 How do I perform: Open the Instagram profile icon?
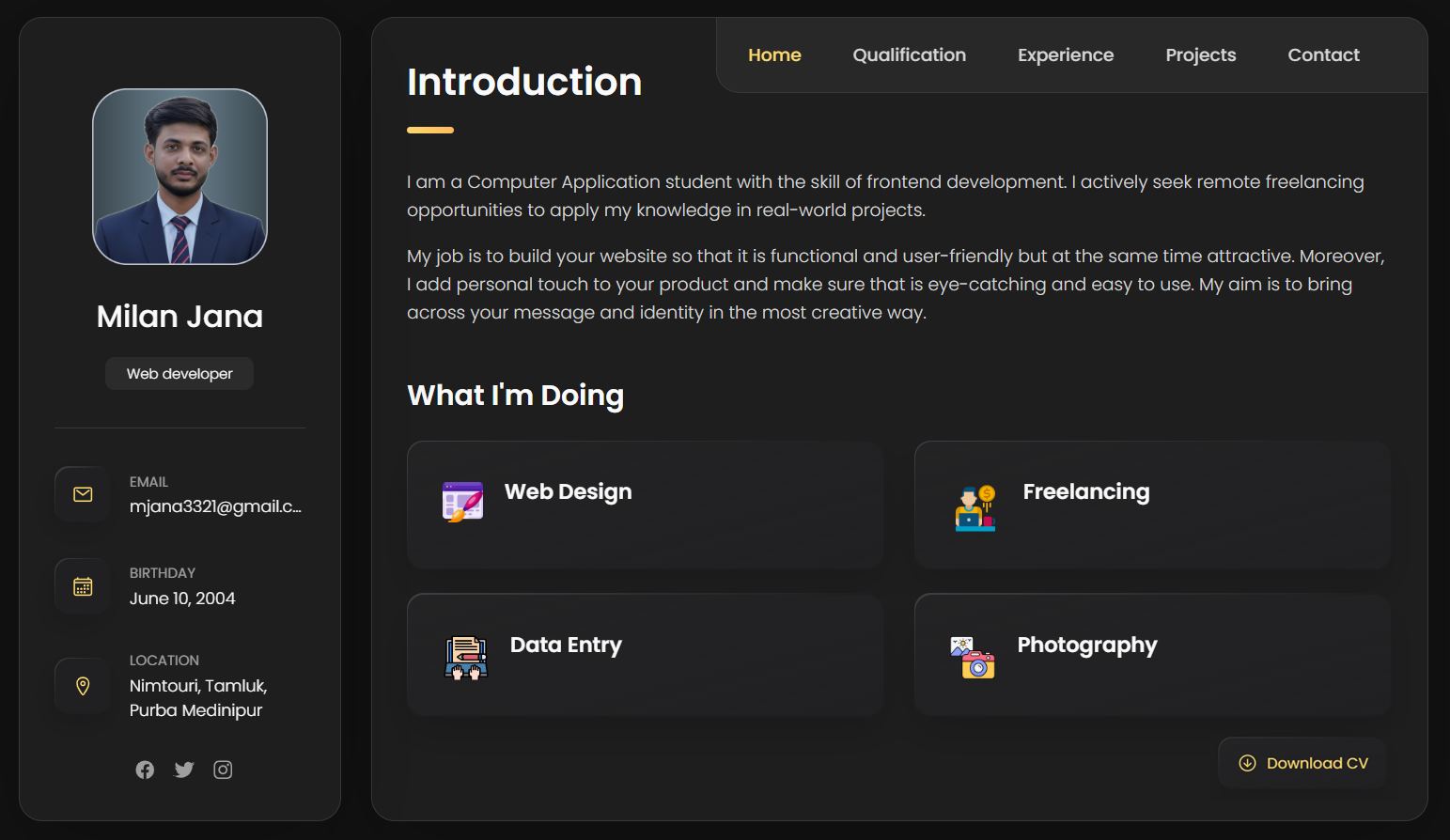[223, 770]
